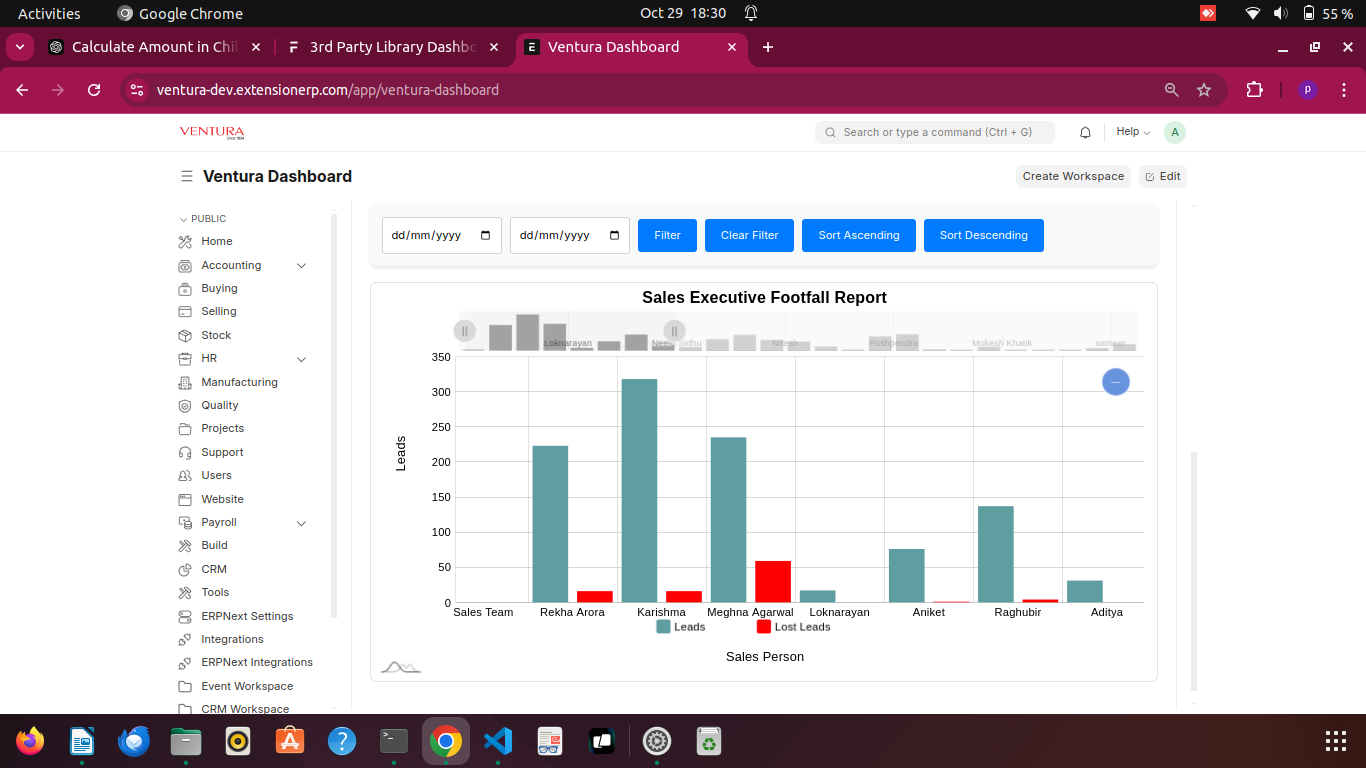This screenshot has height=768, width=1366.
Task: Click the Edit workspace button
Action: (x=1163, y=176)
